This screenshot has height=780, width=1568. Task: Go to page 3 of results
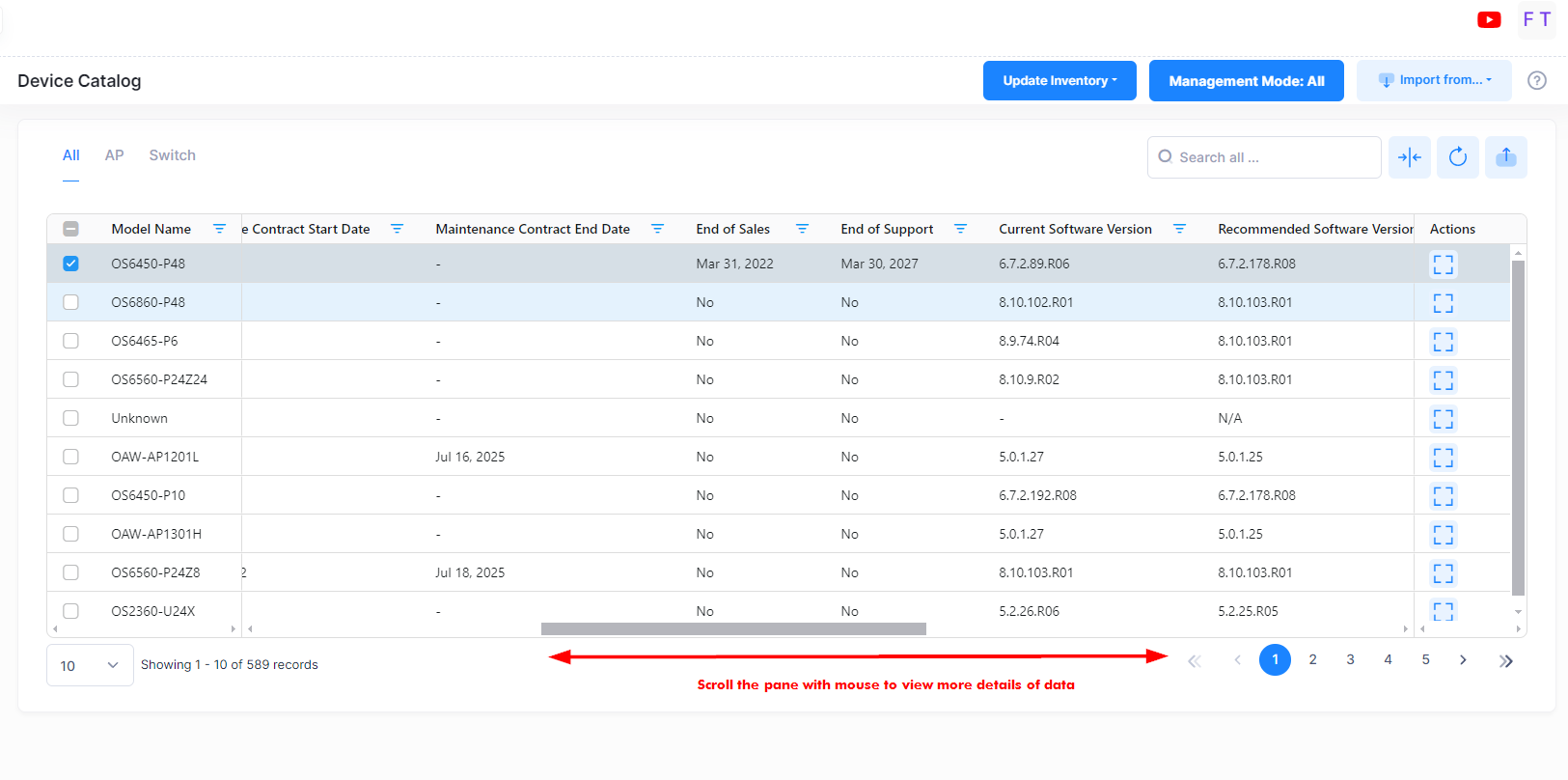click(1350, 659)
